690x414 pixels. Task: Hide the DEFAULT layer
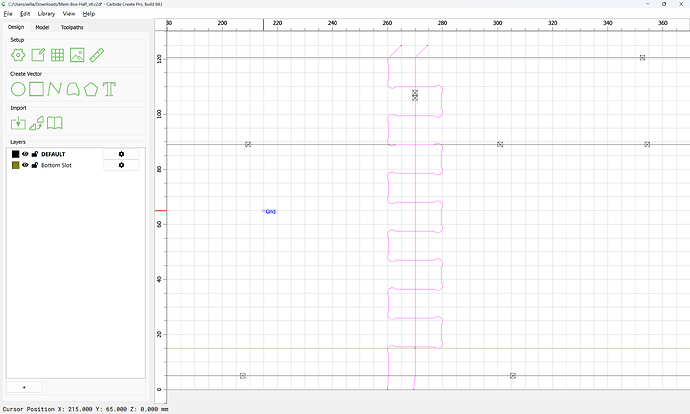pos(25,154)
